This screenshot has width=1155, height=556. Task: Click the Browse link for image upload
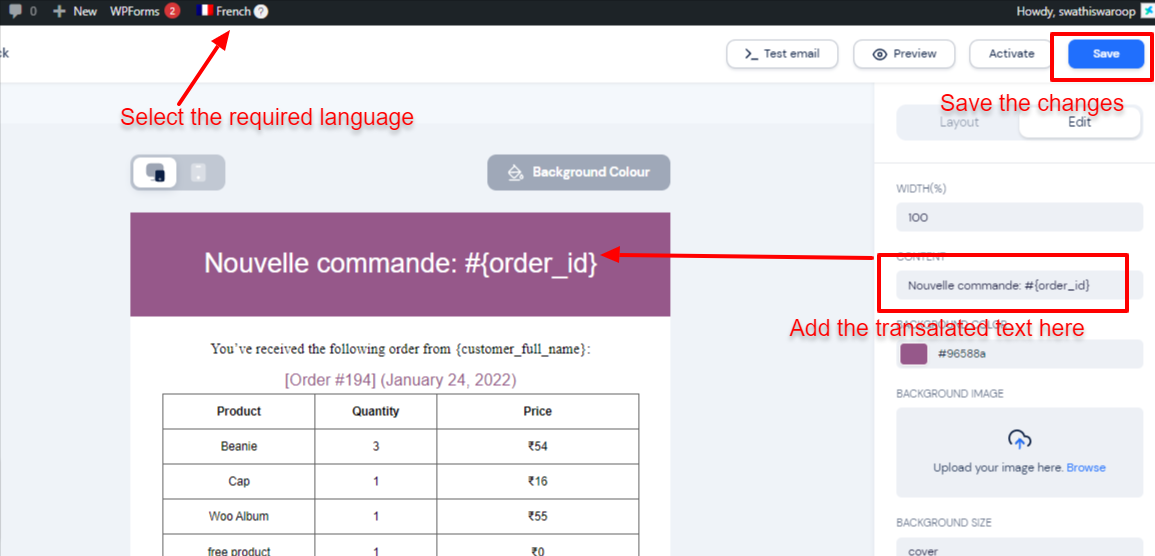(1086, 468)
